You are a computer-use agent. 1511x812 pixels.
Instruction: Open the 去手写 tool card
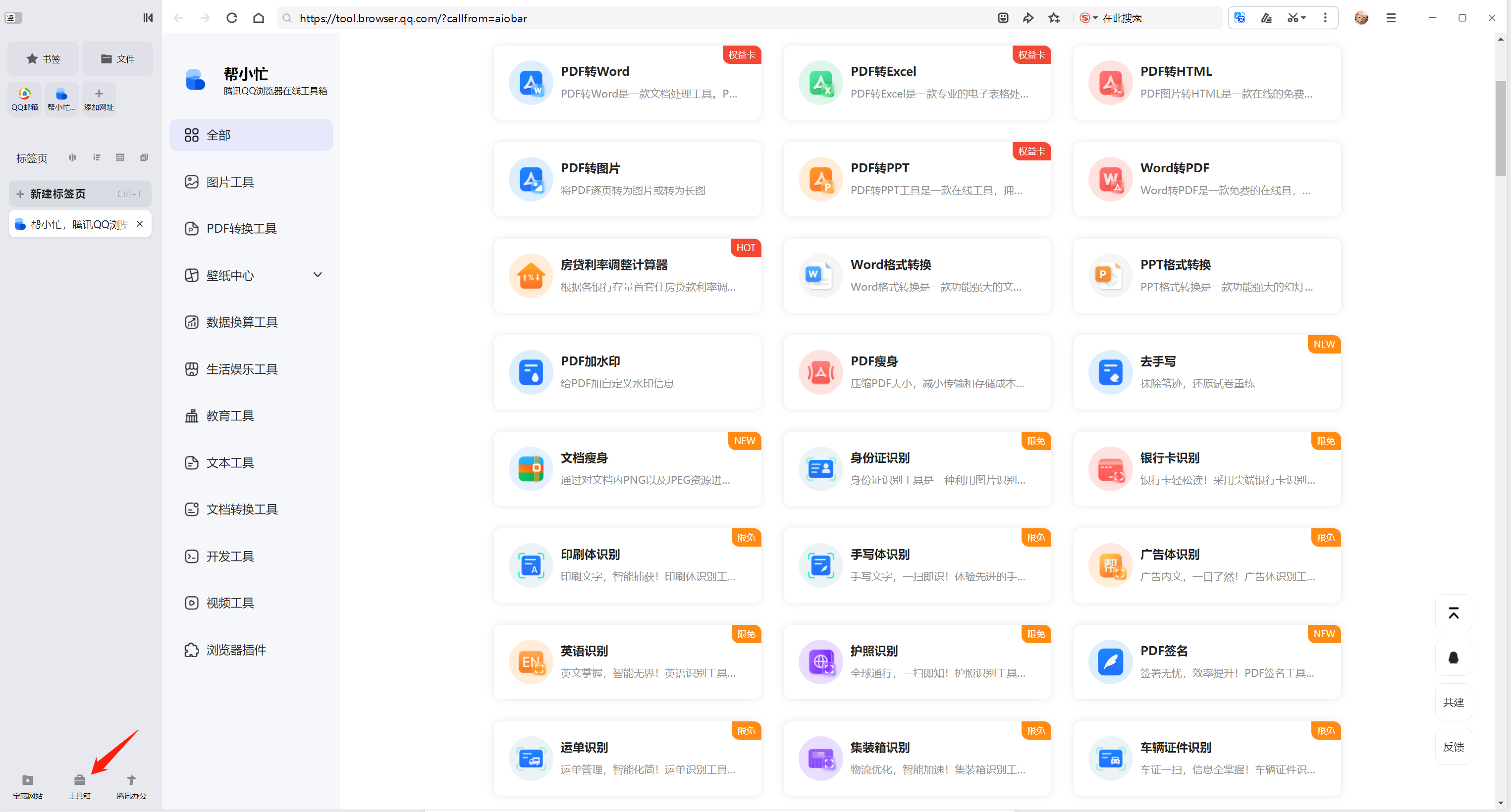pos(1207,372)
